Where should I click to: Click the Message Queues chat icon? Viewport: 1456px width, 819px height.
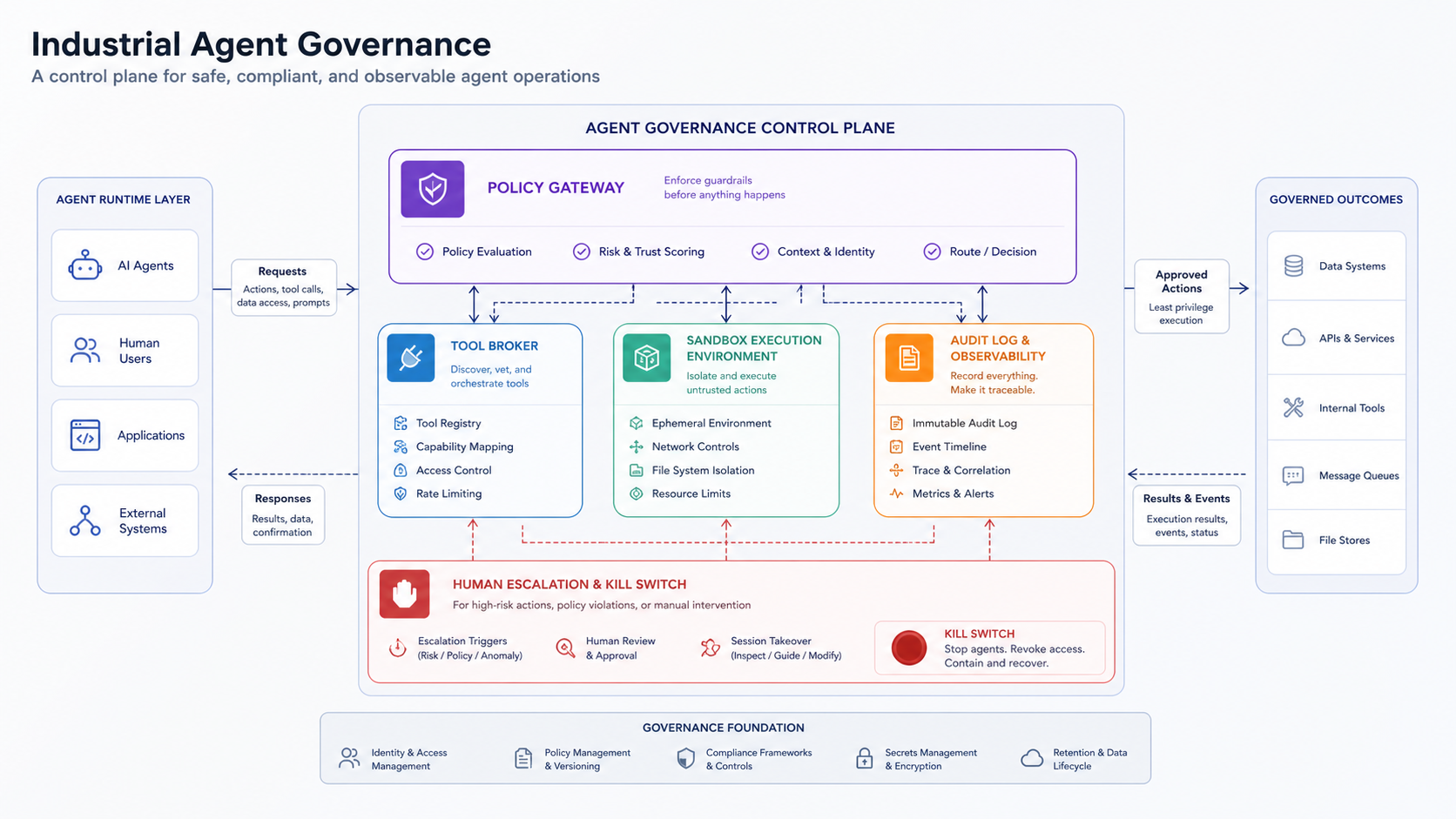click(x=1293, y=475)
